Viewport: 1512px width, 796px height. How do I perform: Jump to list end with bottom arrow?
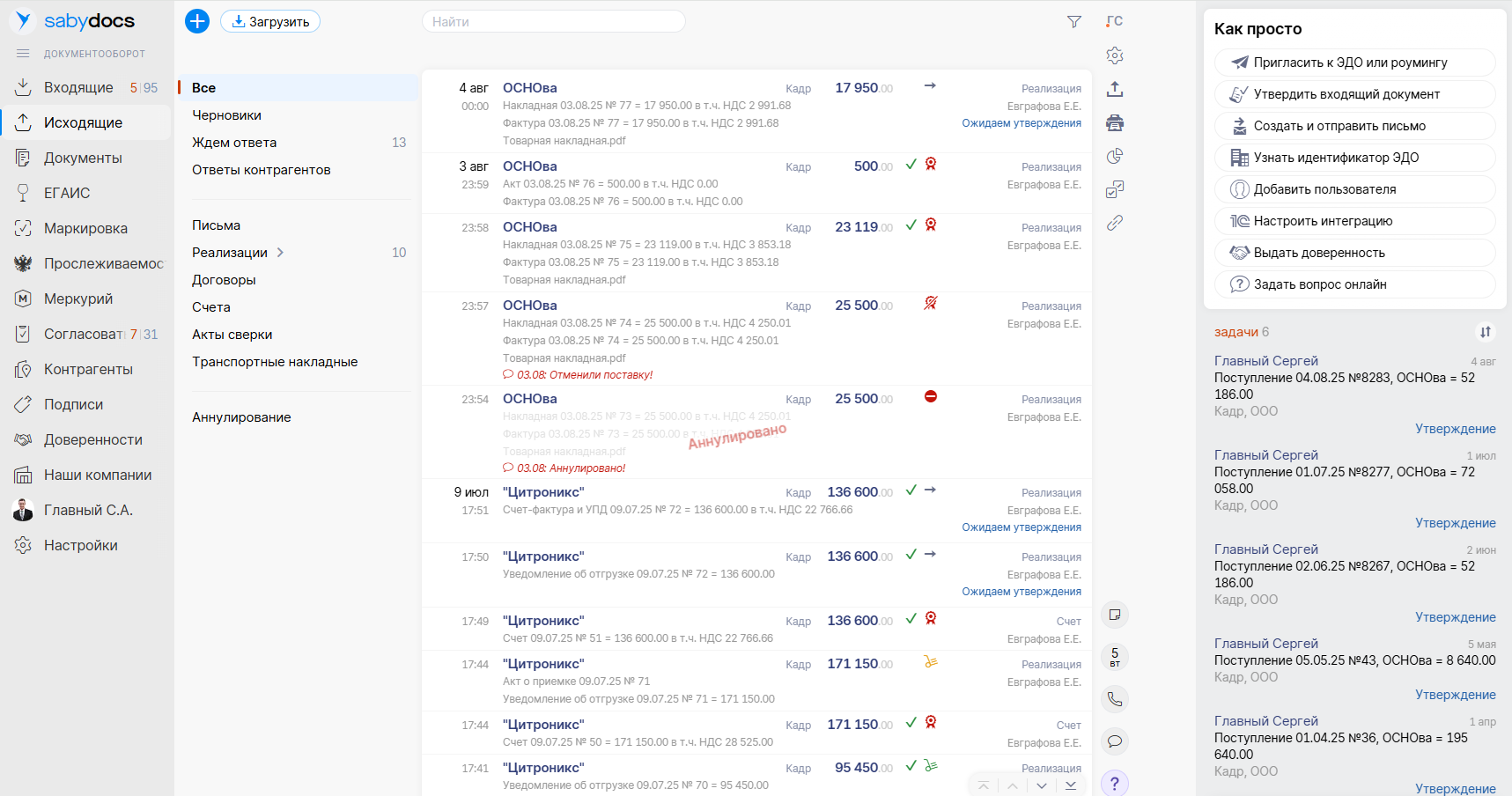(1071, 785)
